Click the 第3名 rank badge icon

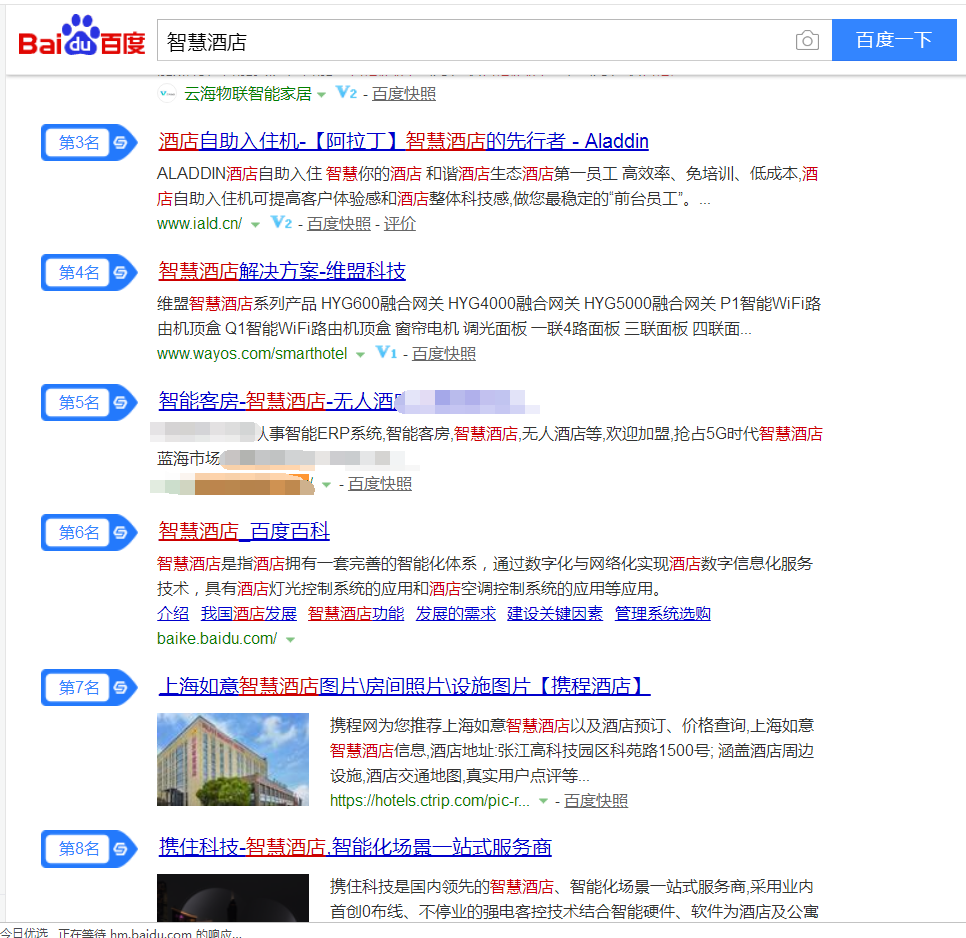(x=89, y=142)
